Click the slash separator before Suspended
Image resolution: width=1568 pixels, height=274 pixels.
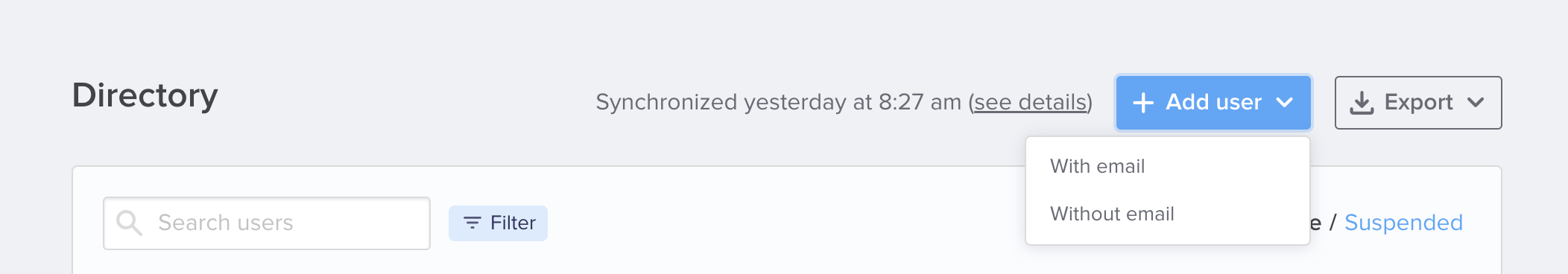(1333, 223)
